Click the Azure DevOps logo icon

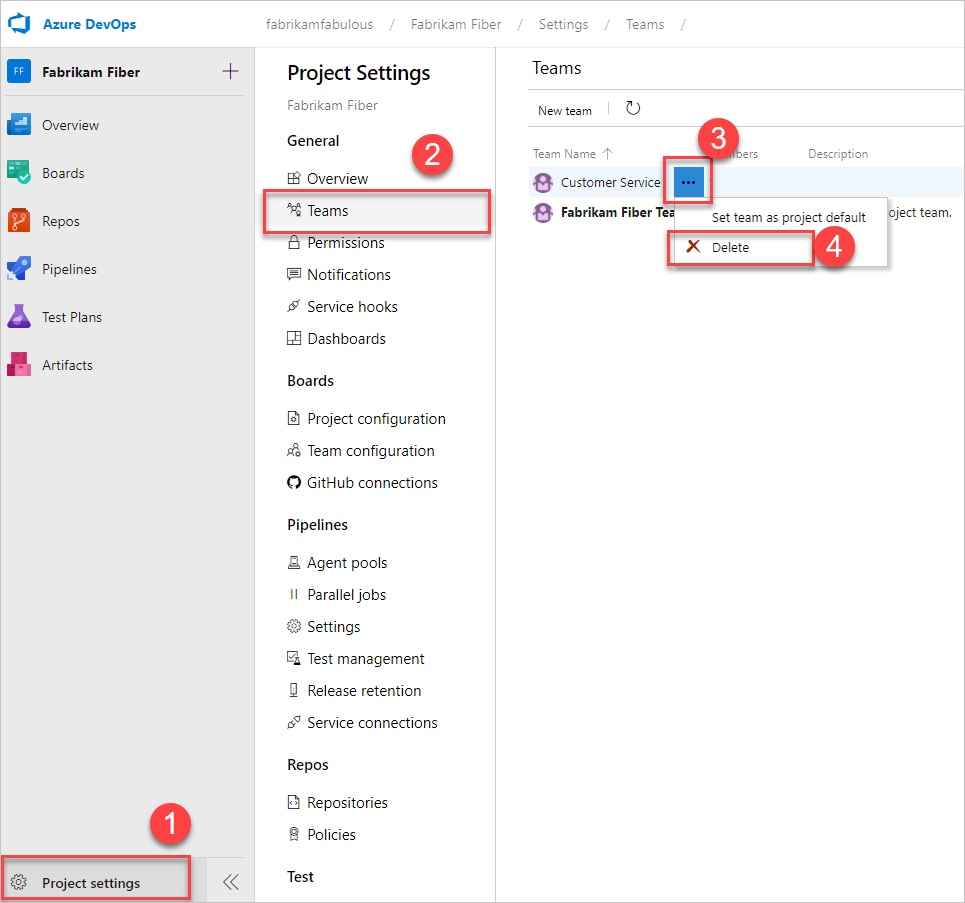pos(19,24)
